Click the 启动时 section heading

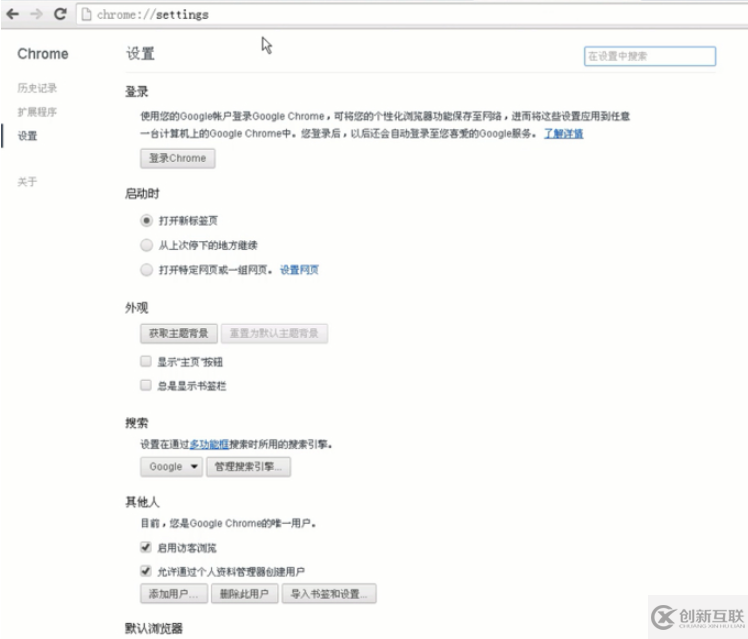142,194
